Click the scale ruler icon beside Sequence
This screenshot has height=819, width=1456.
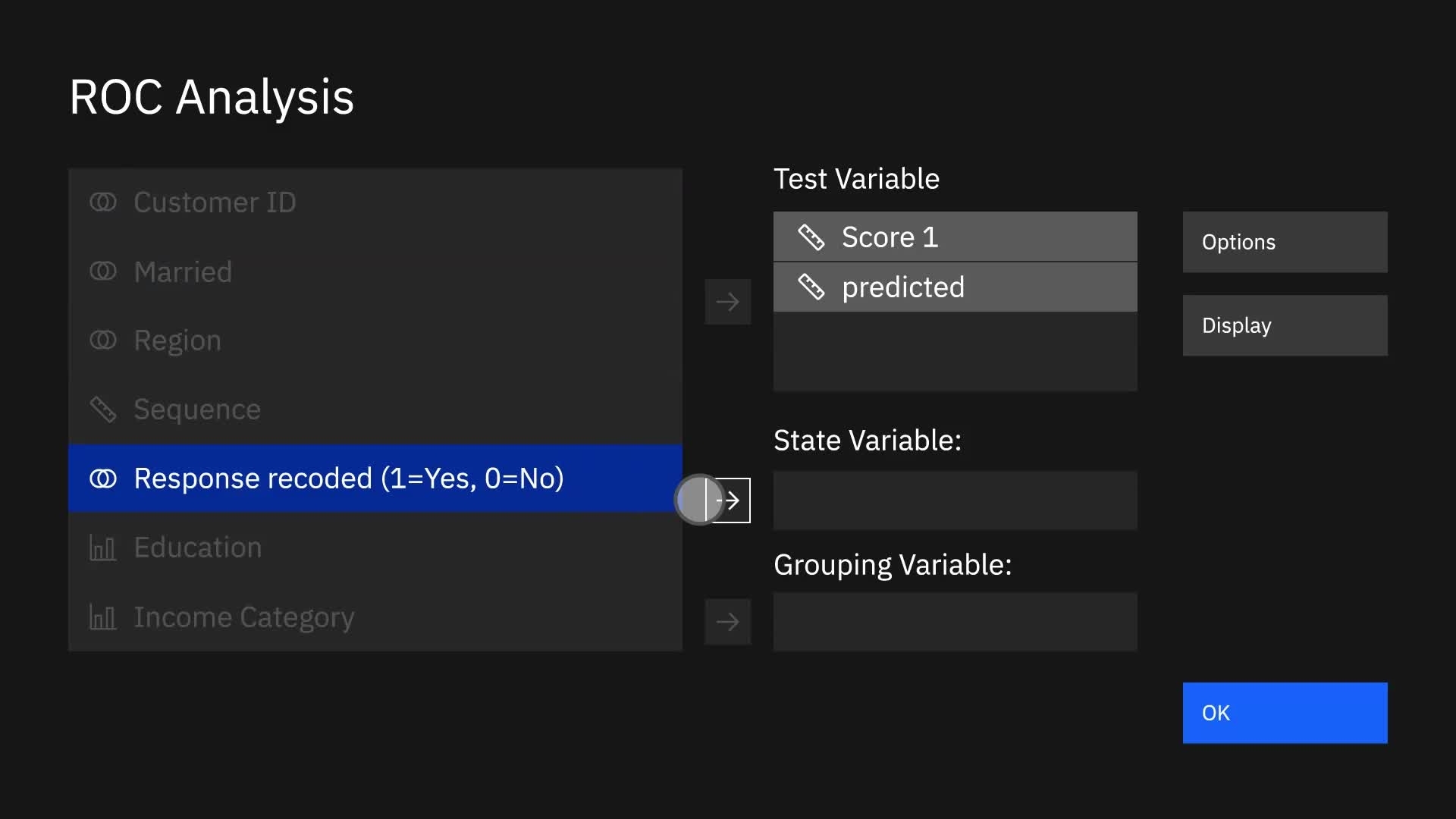103,409
